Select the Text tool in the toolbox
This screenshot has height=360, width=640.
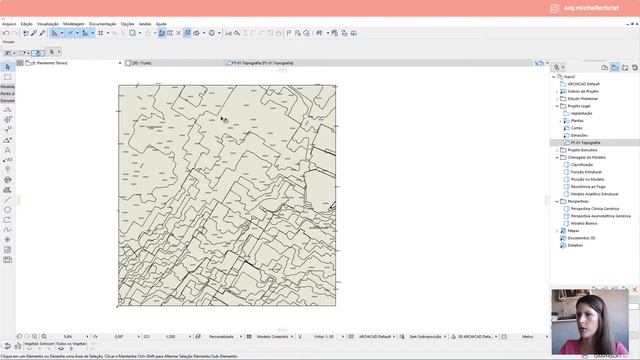pos(7,150)
